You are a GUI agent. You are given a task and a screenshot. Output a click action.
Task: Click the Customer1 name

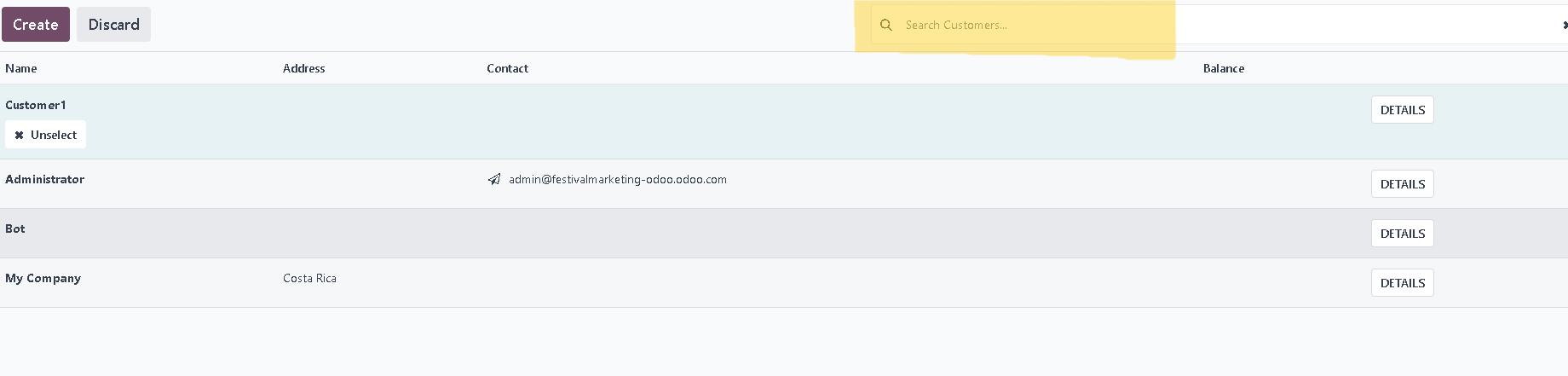click(x=35, y=105)
